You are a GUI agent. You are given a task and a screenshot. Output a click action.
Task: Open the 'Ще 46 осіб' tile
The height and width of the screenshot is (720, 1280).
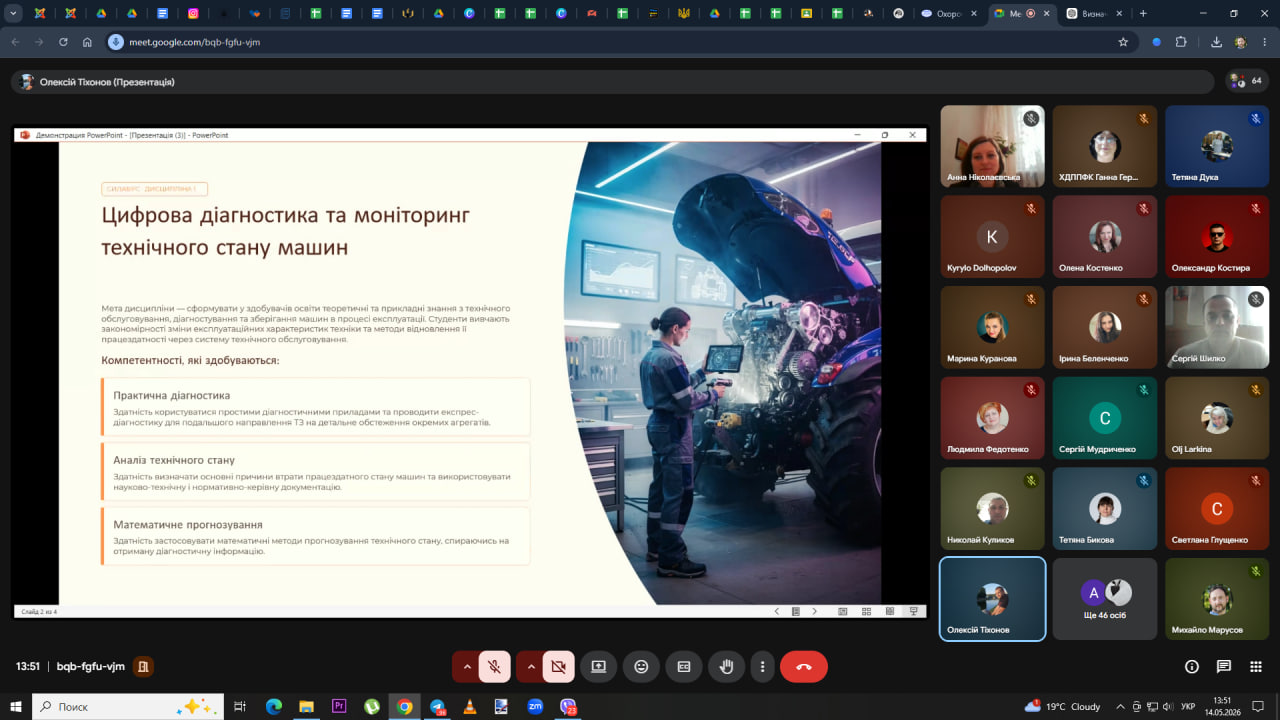(1105, 598)
